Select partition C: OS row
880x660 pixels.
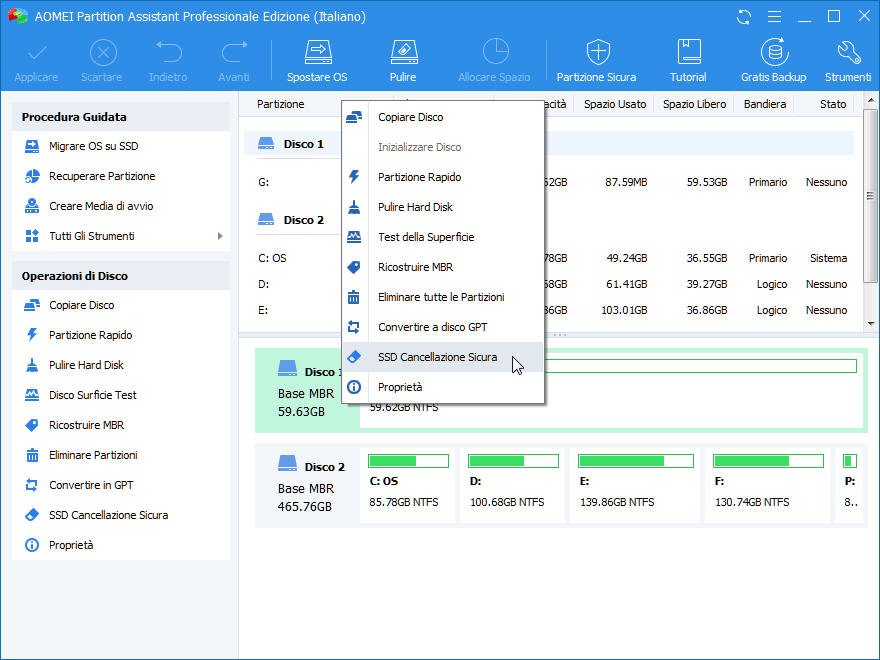(x=549, y=258)
